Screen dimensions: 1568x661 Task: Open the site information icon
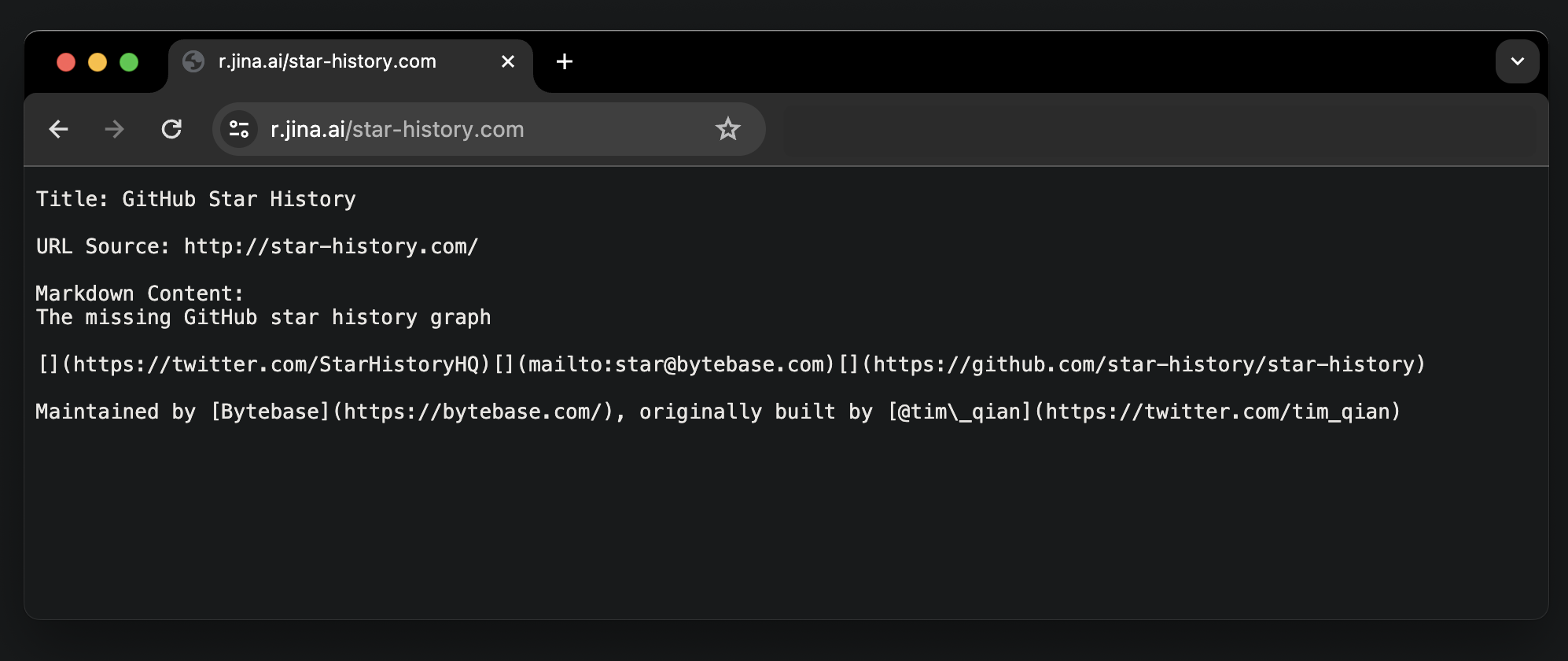(x=239, y=129)
